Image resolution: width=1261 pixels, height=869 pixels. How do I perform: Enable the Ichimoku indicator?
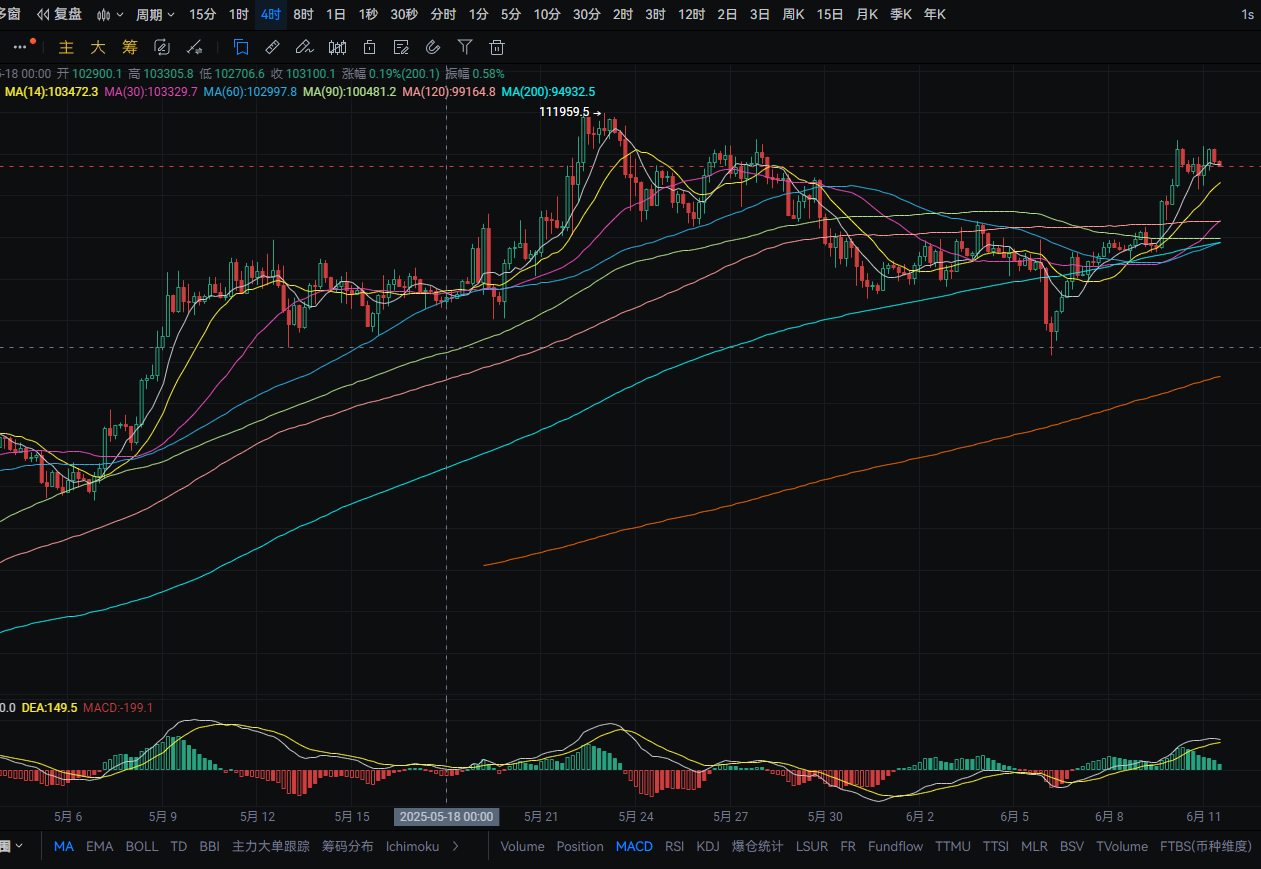point(412,846)
